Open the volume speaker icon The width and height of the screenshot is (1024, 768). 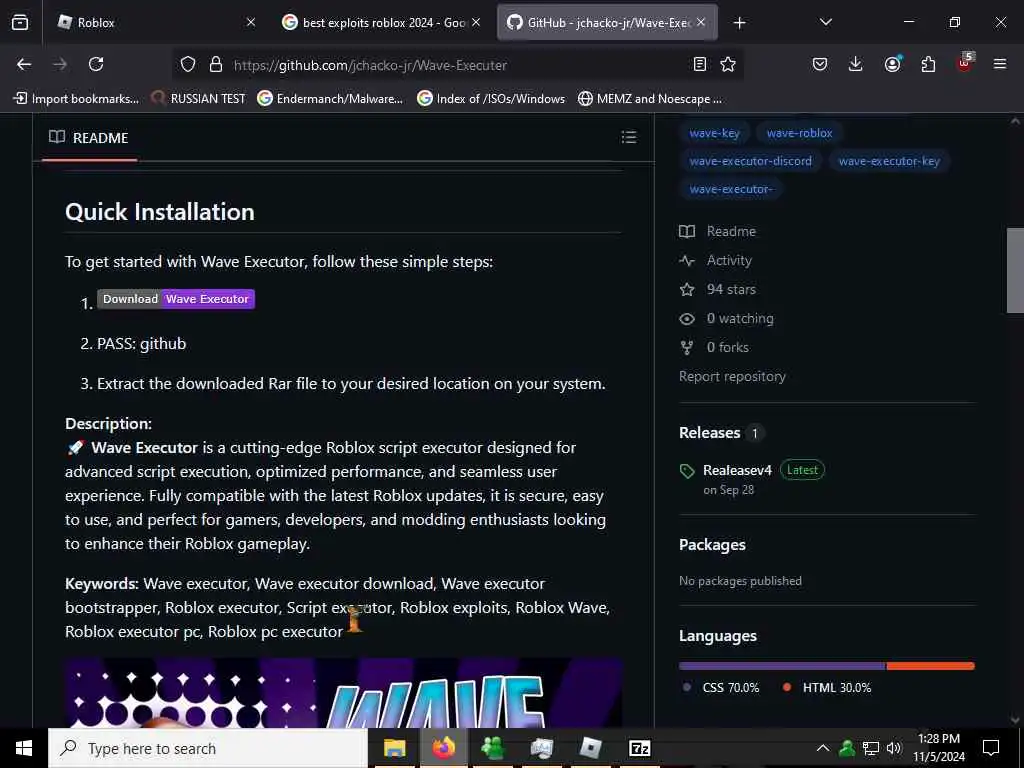pos(894,748)
